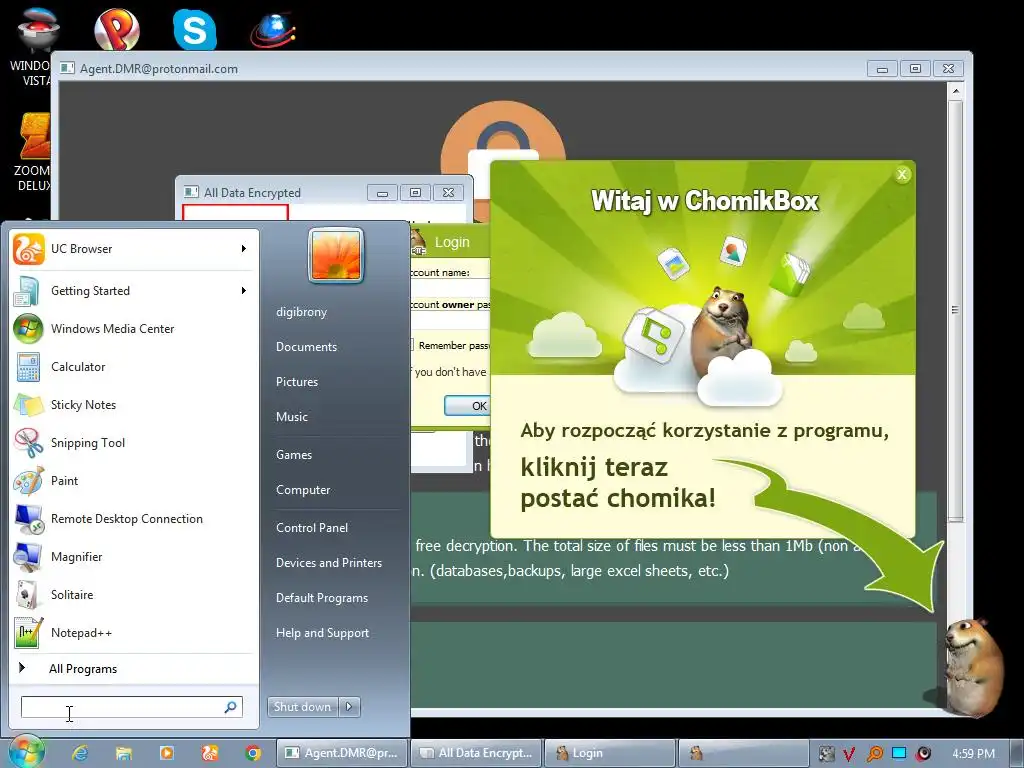
Task: Click the red V tray icon
Action: coord(848,754)
